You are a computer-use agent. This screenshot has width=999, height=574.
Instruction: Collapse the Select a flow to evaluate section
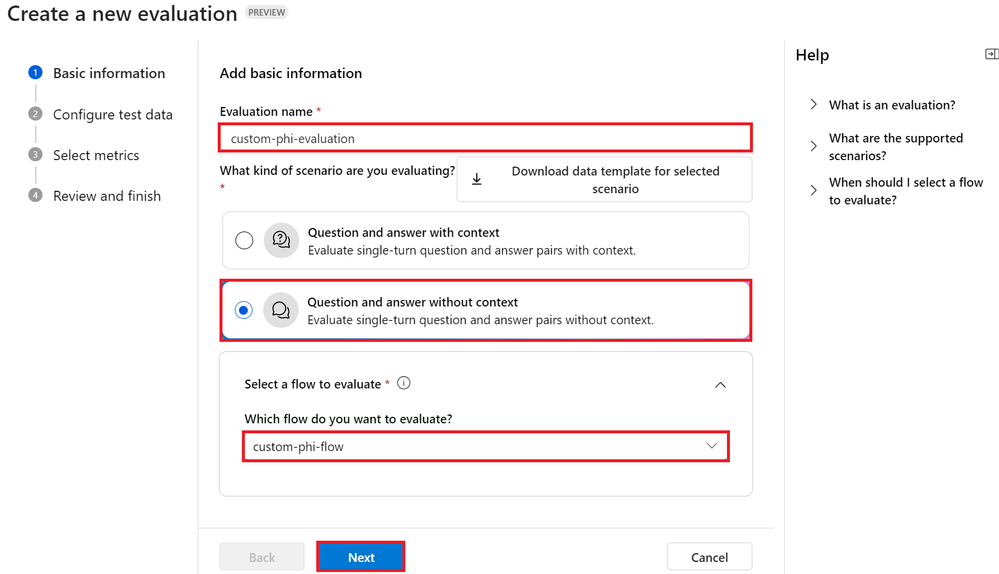point(720,385)
